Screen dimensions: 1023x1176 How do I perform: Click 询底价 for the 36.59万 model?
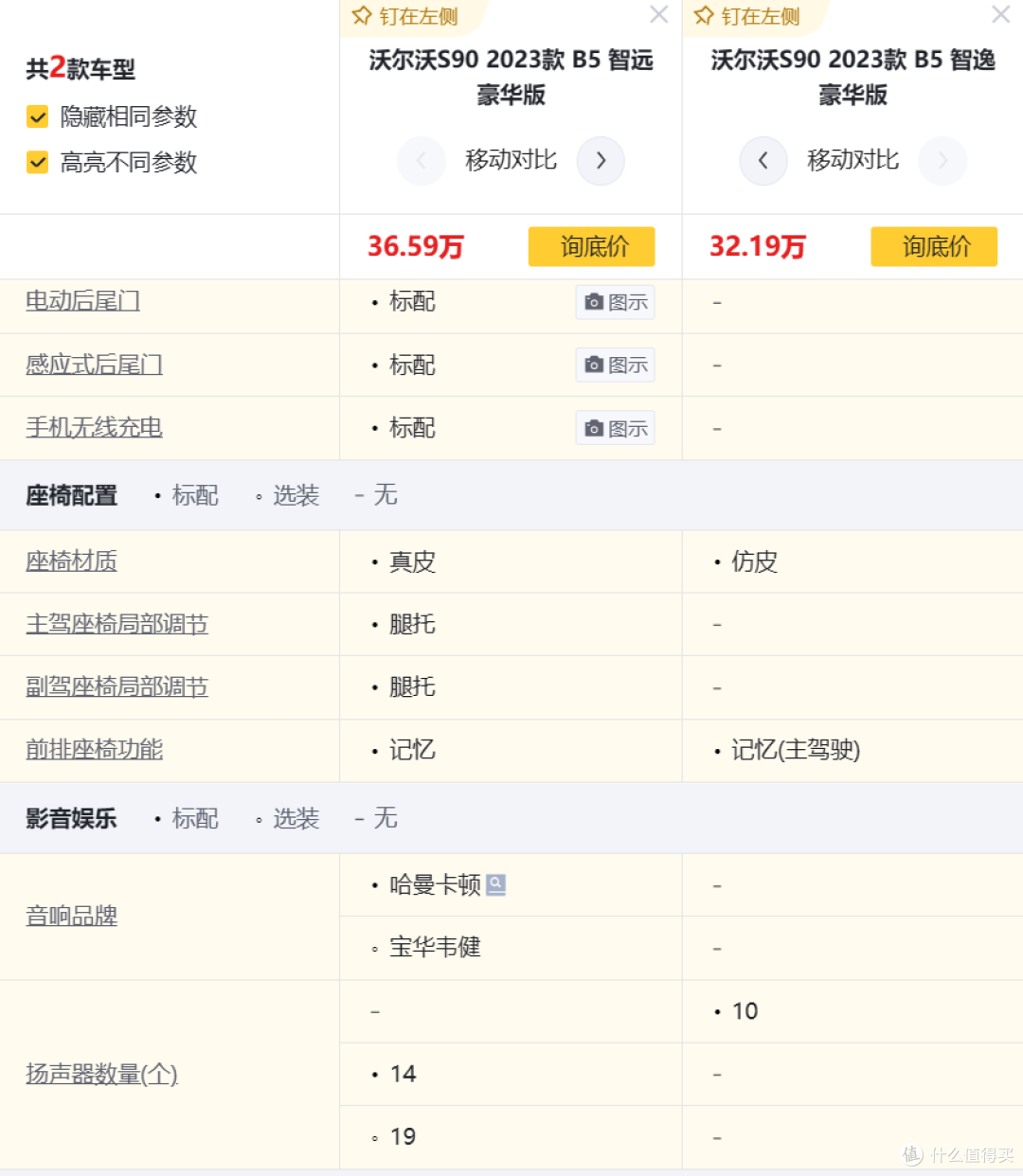(591, 246)
